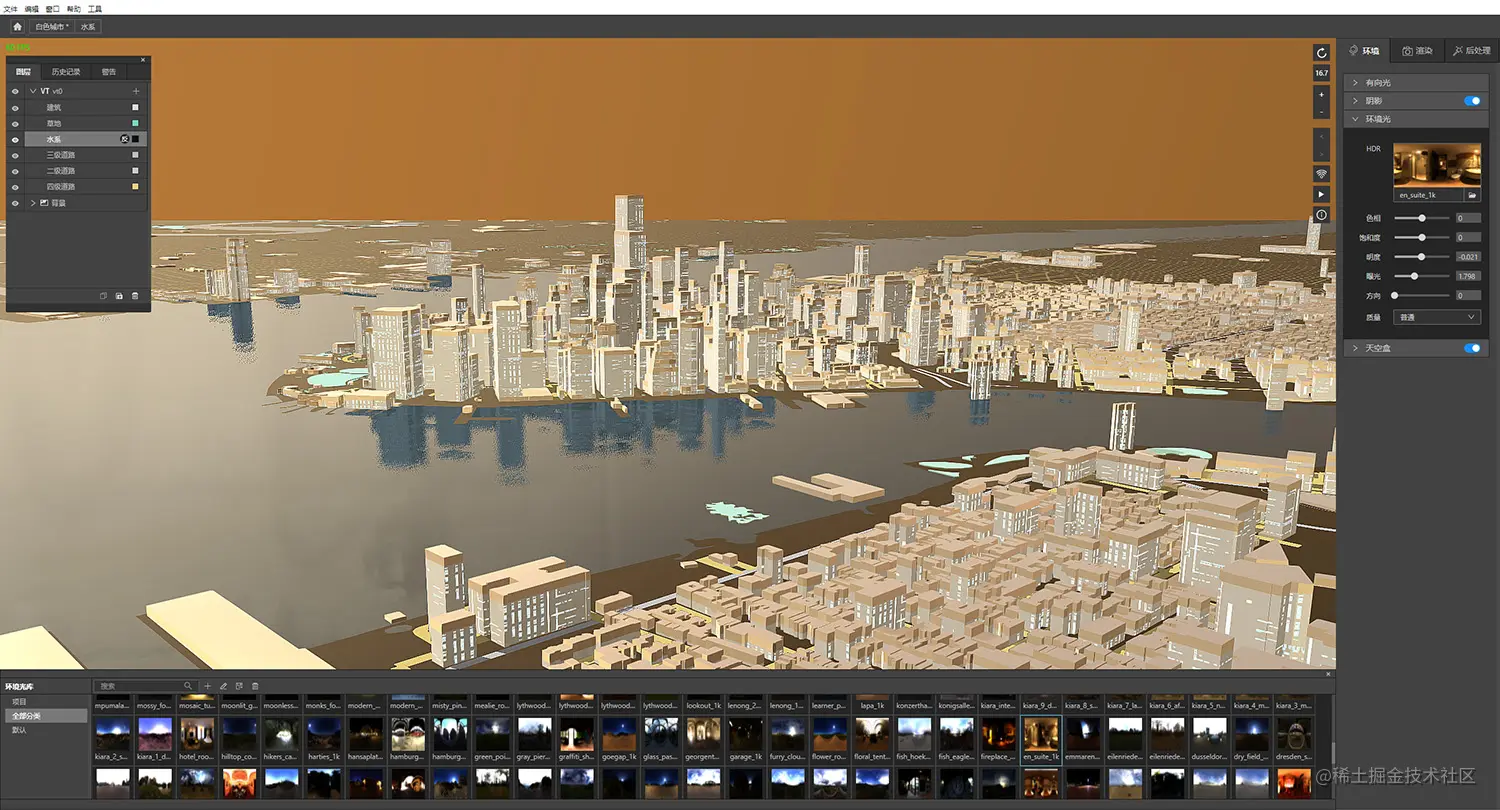Screen dimensions: 1500x810
Task: Click the minus zoom-out viewport button
Action: tap(1321, 112)
